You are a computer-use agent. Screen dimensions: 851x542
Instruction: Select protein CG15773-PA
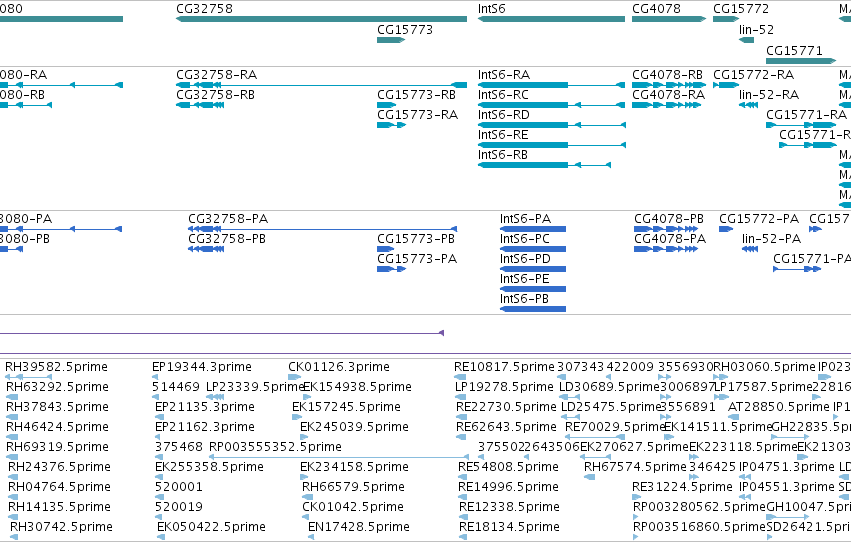(x=391, y=269)
